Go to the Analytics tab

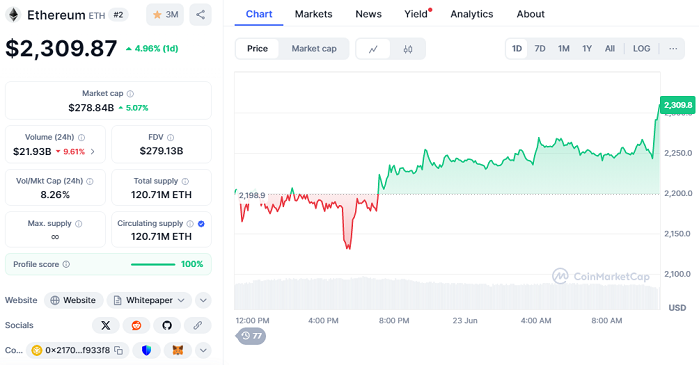472,14
